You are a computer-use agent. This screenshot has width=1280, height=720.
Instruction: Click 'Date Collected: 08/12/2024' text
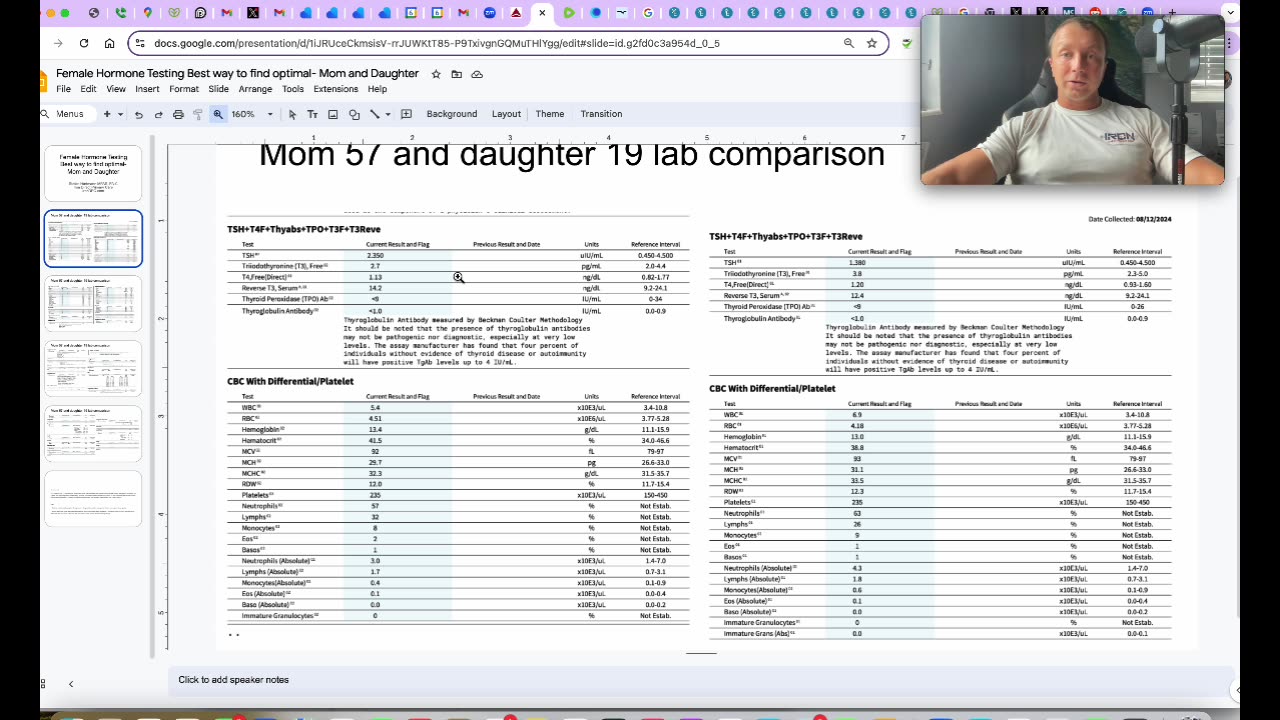coord(1129,219)
